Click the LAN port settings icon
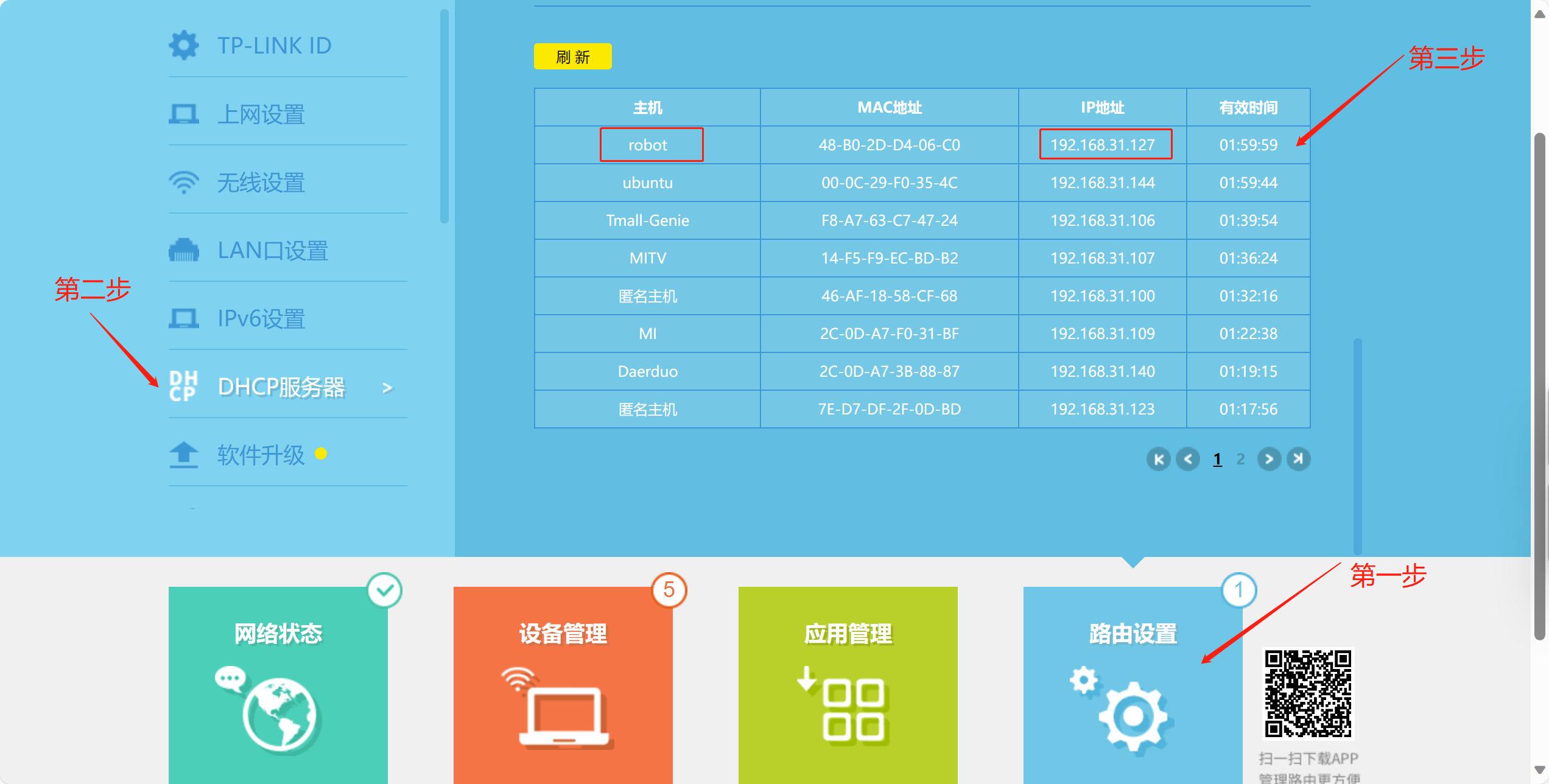The width and height of the screenshot is (1549, 784). pos(183,250)
